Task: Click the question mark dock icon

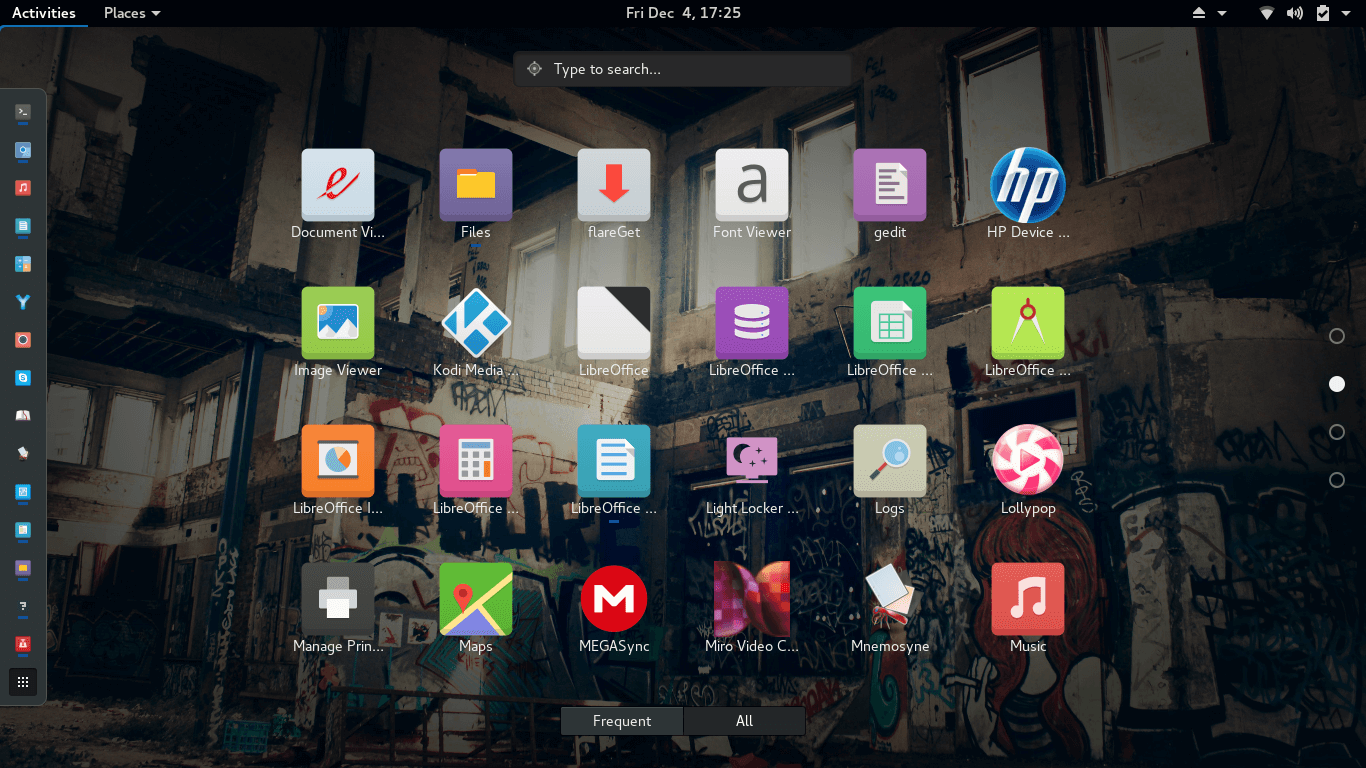Action: point(23,606)
